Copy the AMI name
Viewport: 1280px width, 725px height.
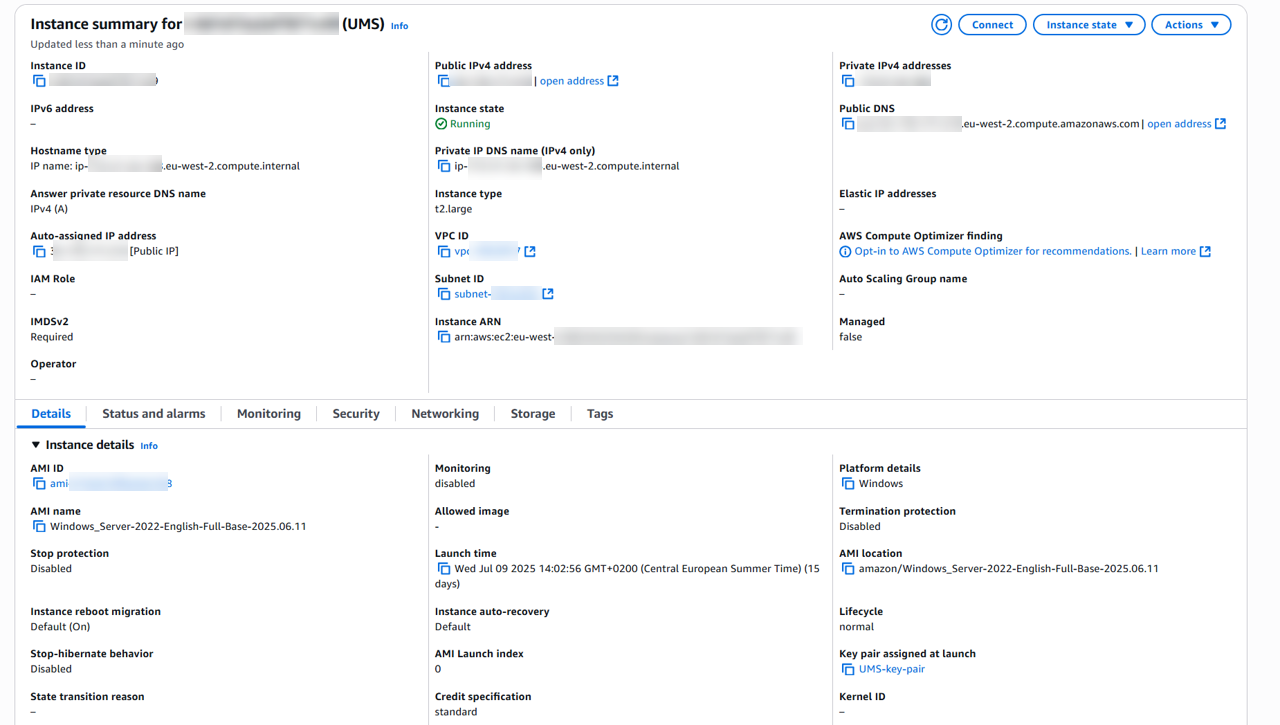(x=39, y=526)
